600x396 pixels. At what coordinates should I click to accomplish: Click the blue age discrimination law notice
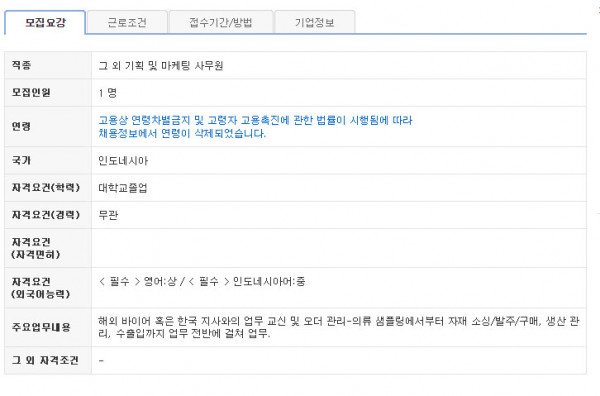tap(255, 127)
